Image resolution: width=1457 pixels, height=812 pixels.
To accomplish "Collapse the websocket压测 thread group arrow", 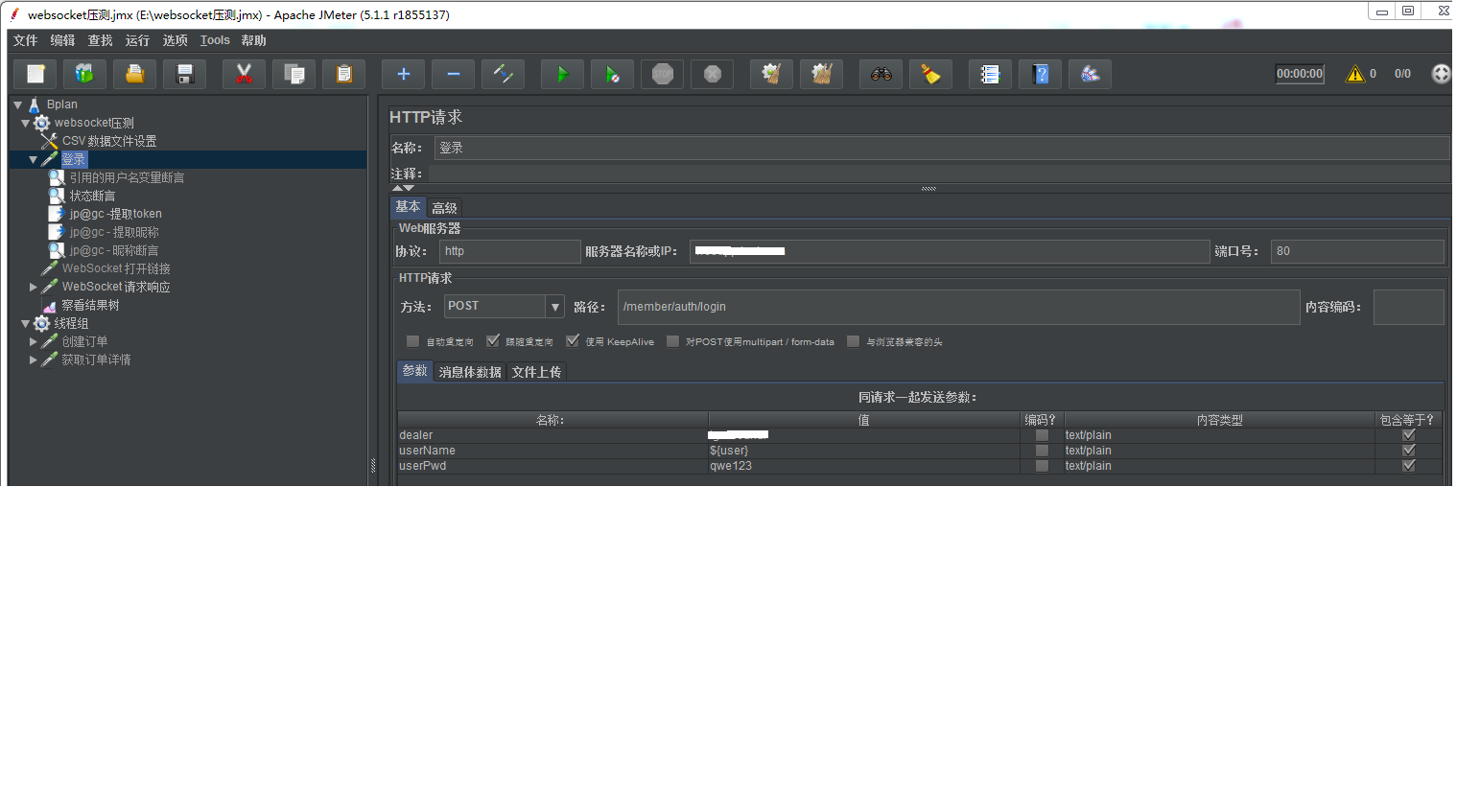I will [x=25, y=123].
